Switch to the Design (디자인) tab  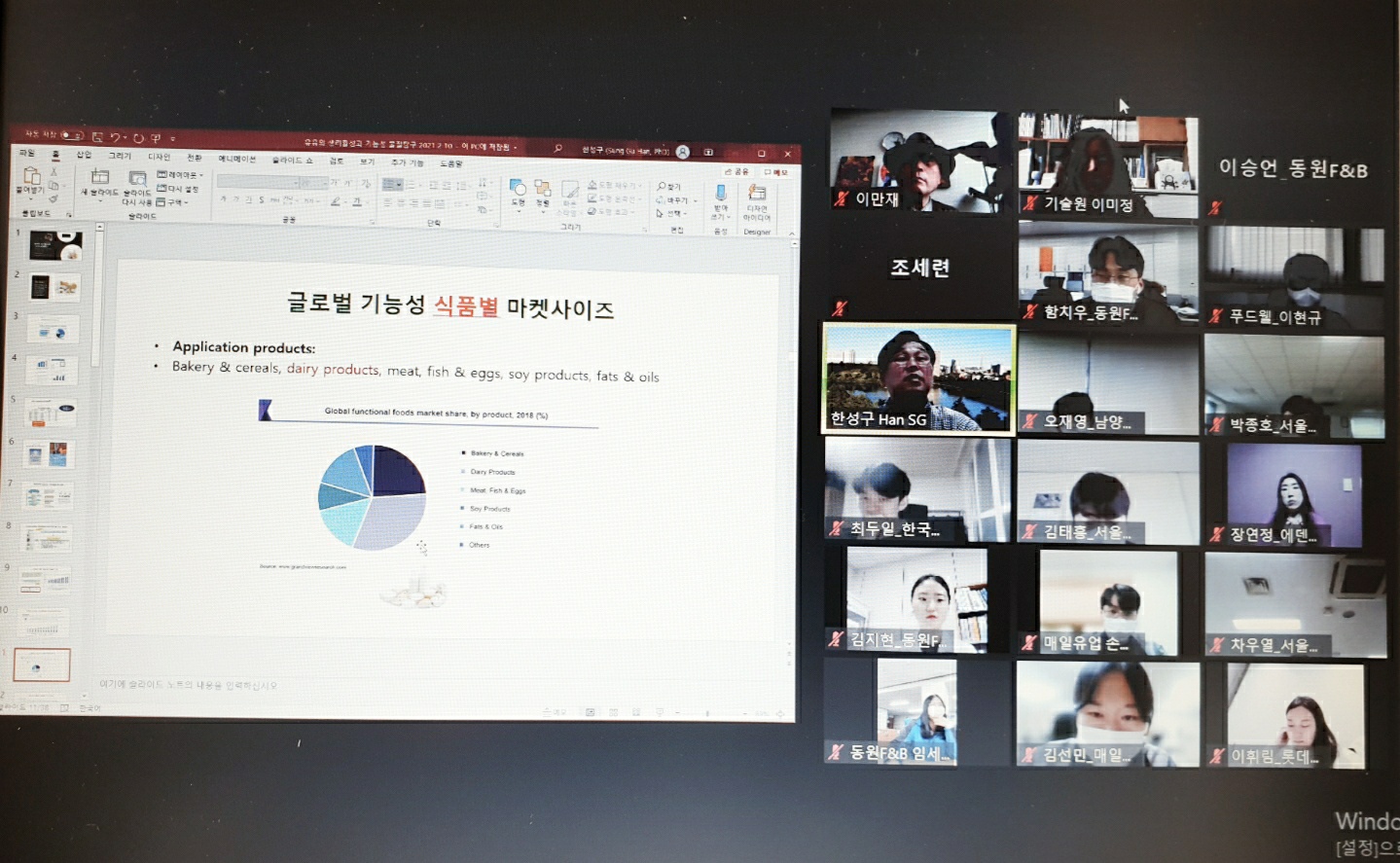pos(160,157)
